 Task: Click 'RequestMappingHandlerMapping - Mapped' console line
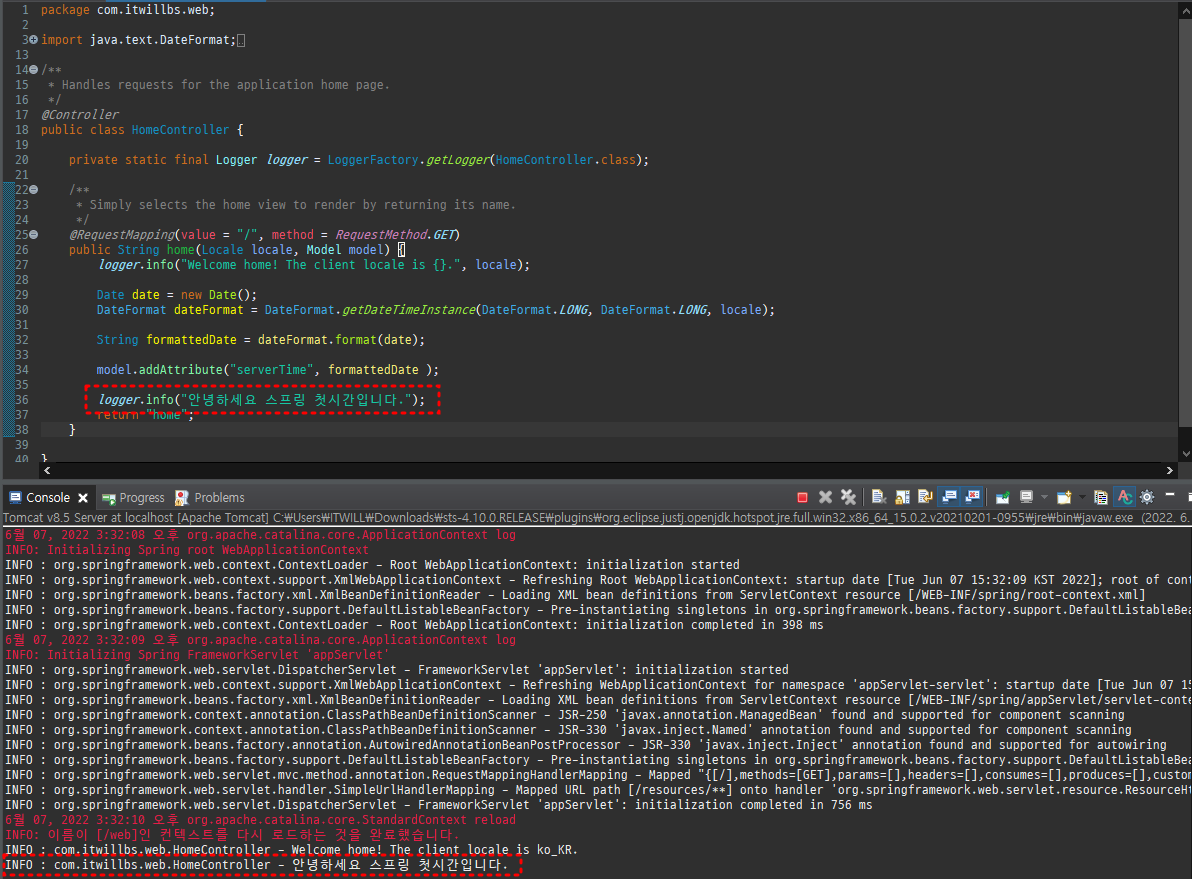tap(598, 775)
